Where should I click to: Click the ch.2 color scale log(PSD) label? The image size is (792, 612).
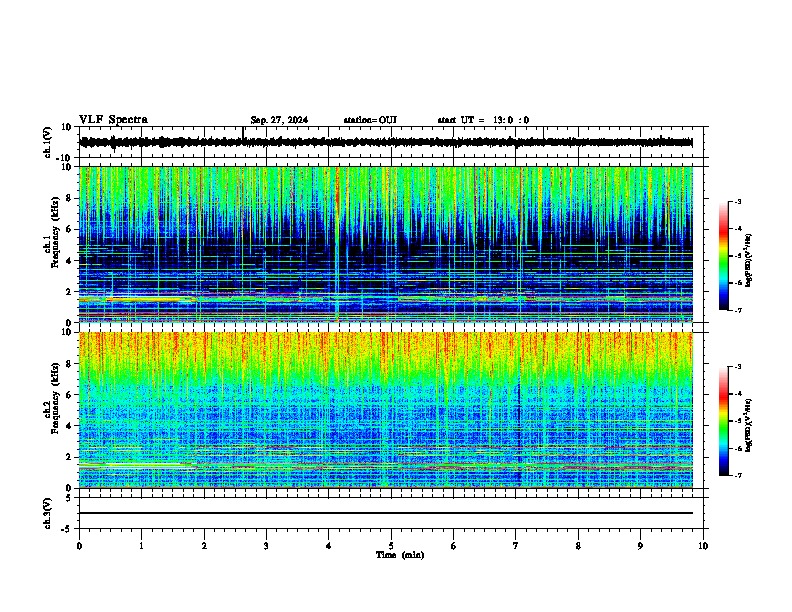point(748,425)
